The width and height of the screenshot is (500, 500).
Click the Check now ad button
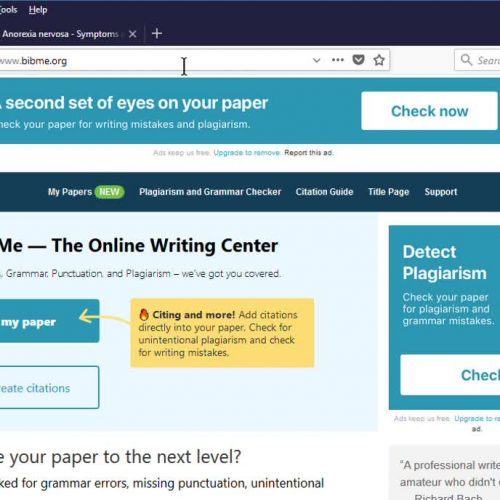(429, 111)
